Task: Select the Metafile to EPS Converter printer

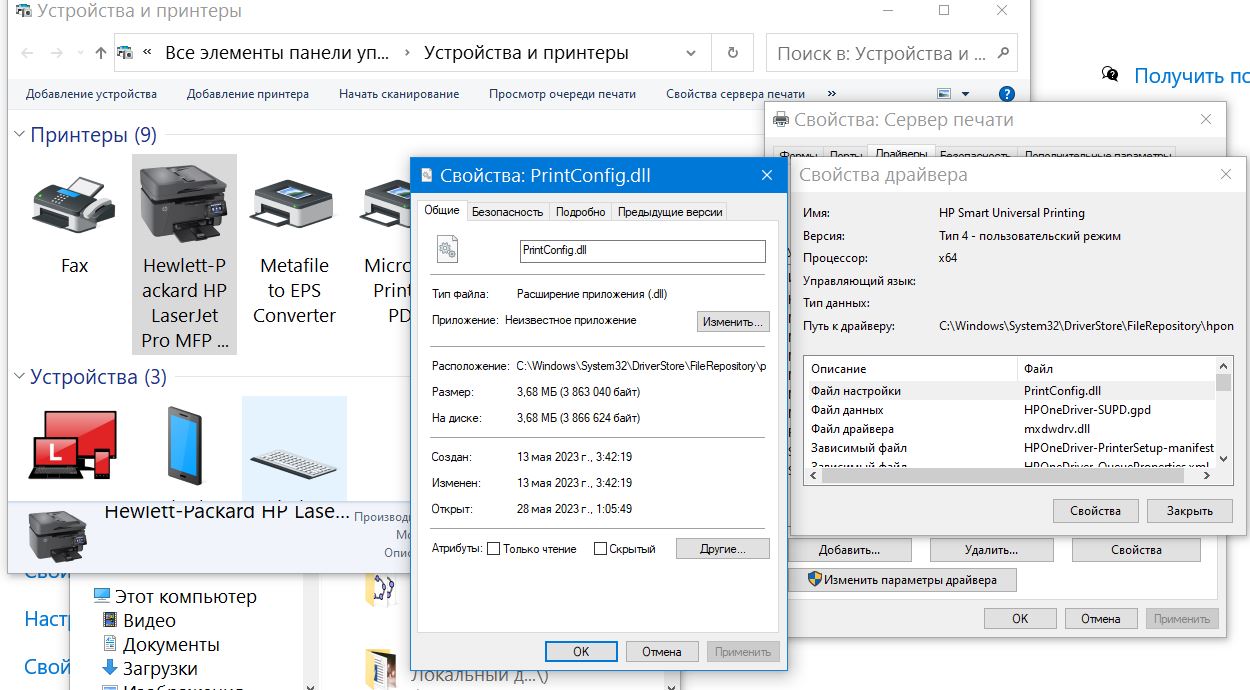Action: tap(293, 205)
